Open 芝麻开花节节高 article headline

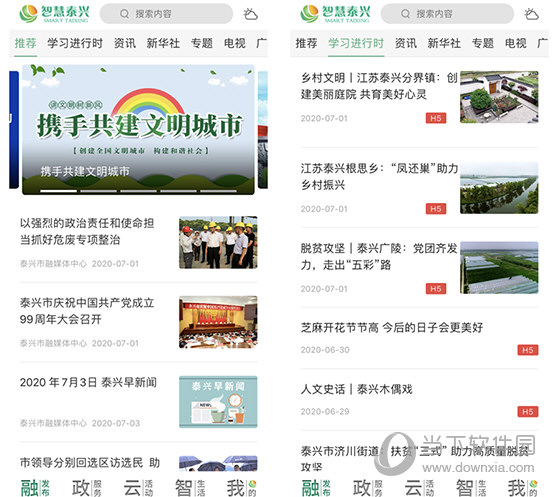pyautogui.click(x=391, y=327)
